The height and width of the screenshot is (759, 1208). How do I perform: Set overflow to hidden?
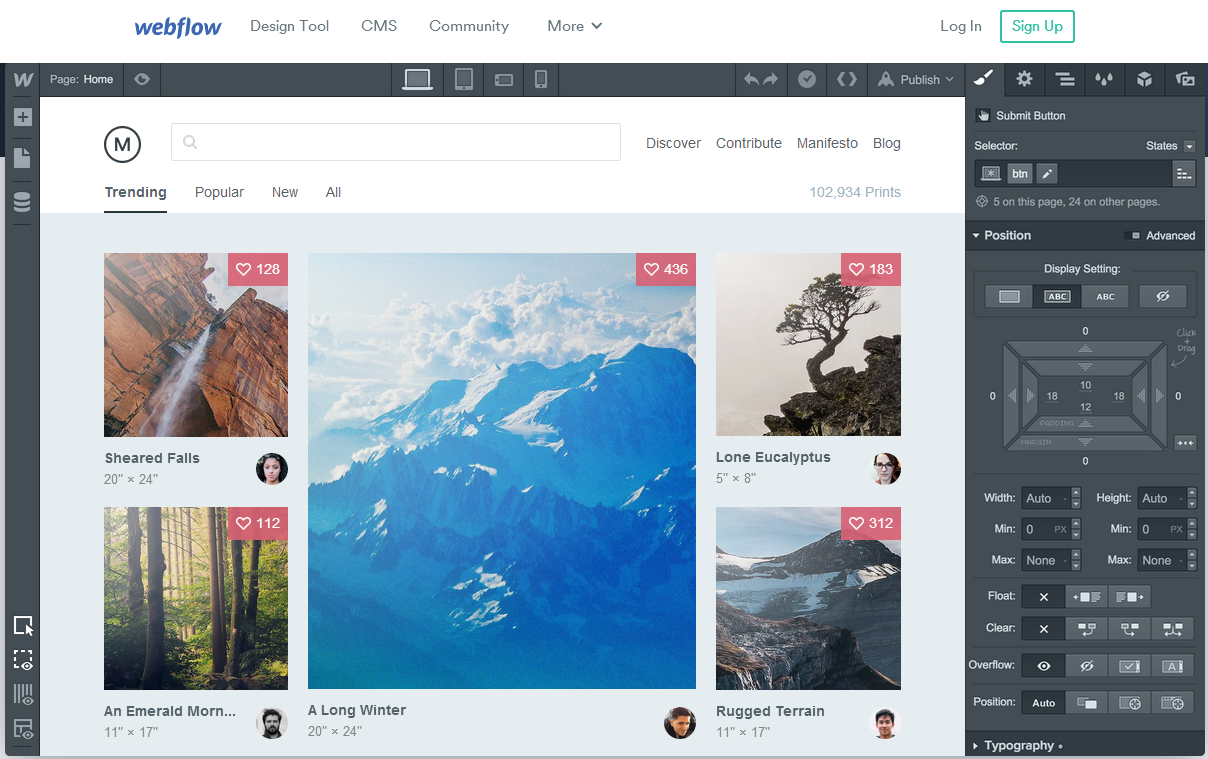coord(1086,666)
